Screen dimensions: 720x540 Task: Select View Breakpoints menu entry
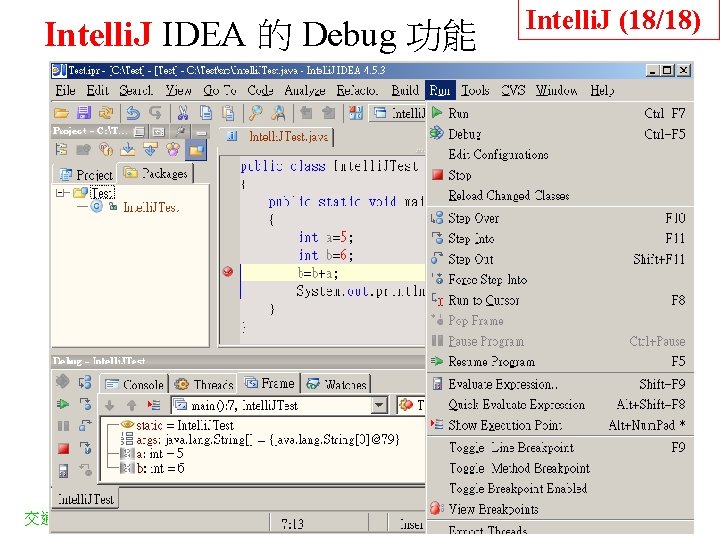tap(559, 509)
